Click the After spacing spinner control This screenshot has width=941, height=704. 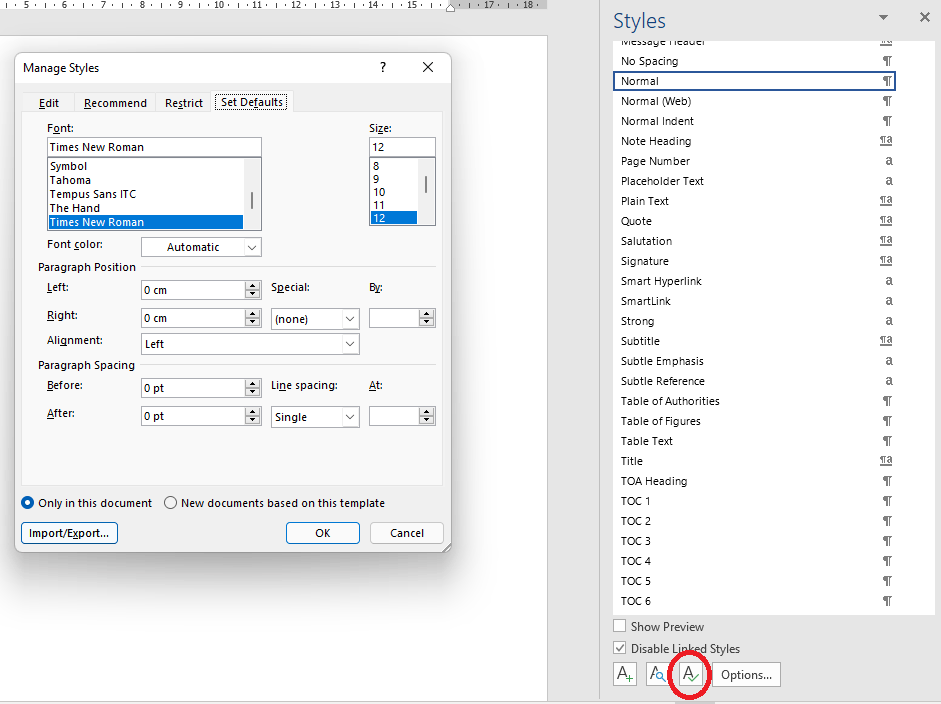click(253, 416)
